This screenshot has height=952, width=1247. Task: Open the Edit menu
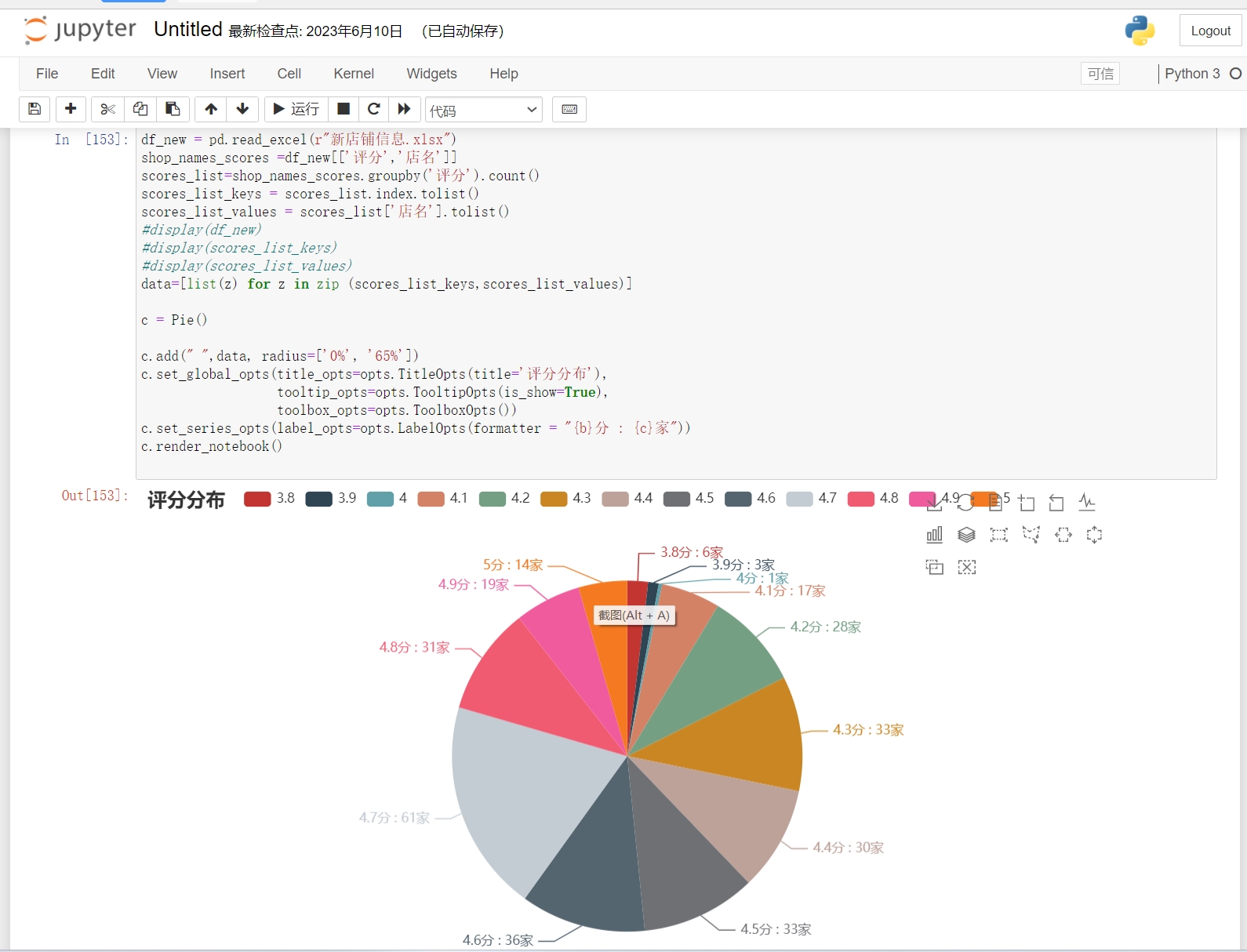click(x=103, y=74)
